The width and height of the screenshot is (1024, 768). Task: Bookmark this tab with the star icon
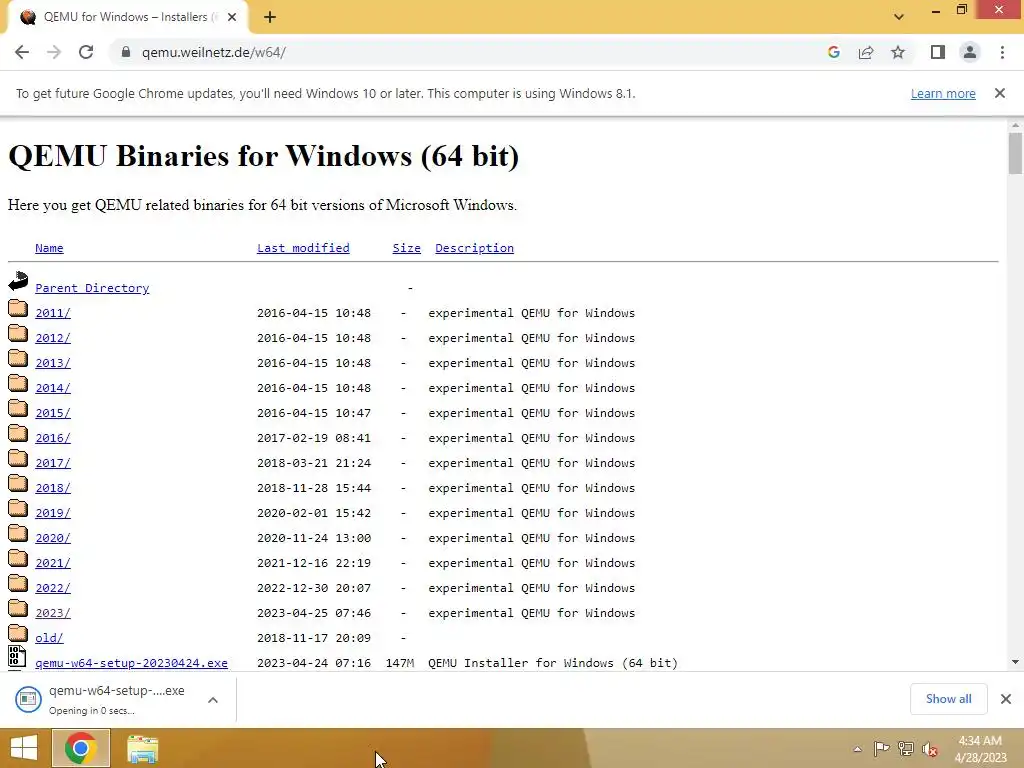898,52
